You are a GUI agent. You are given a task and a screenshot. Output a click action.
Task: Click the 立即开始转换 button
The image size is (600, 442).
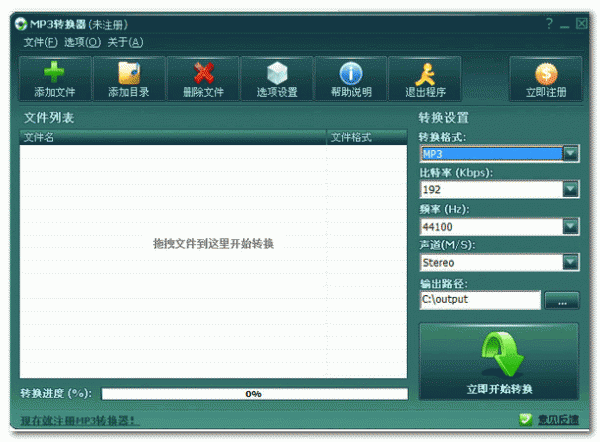pyautogui.click(x=499, y=362)
